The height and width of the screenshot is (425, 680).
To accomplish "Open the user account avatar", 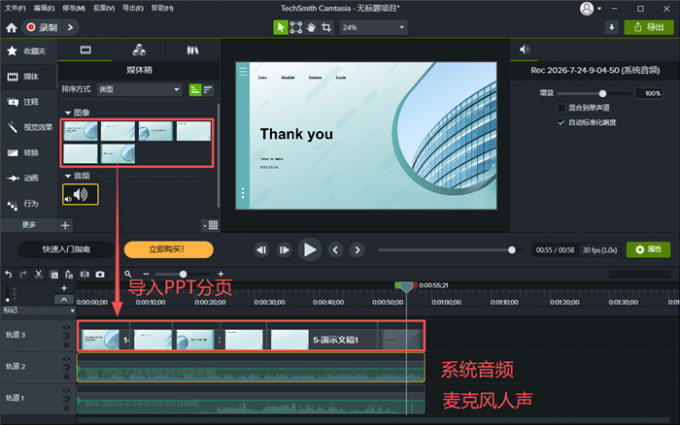I will pos(586,8).
